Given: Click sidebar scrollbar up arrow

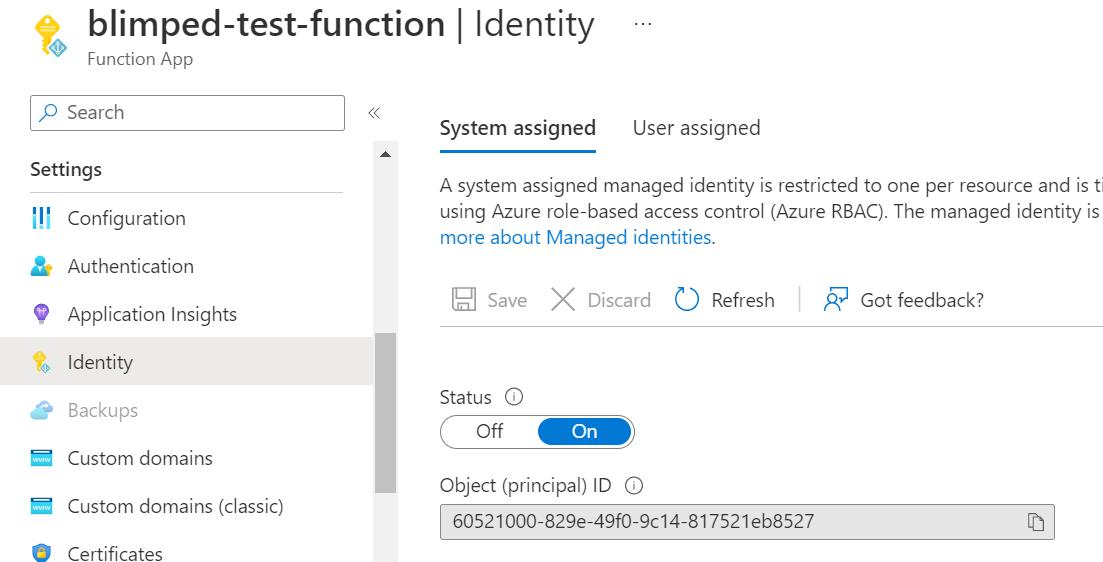Looking at the screenshot, I should click(385, 154).
